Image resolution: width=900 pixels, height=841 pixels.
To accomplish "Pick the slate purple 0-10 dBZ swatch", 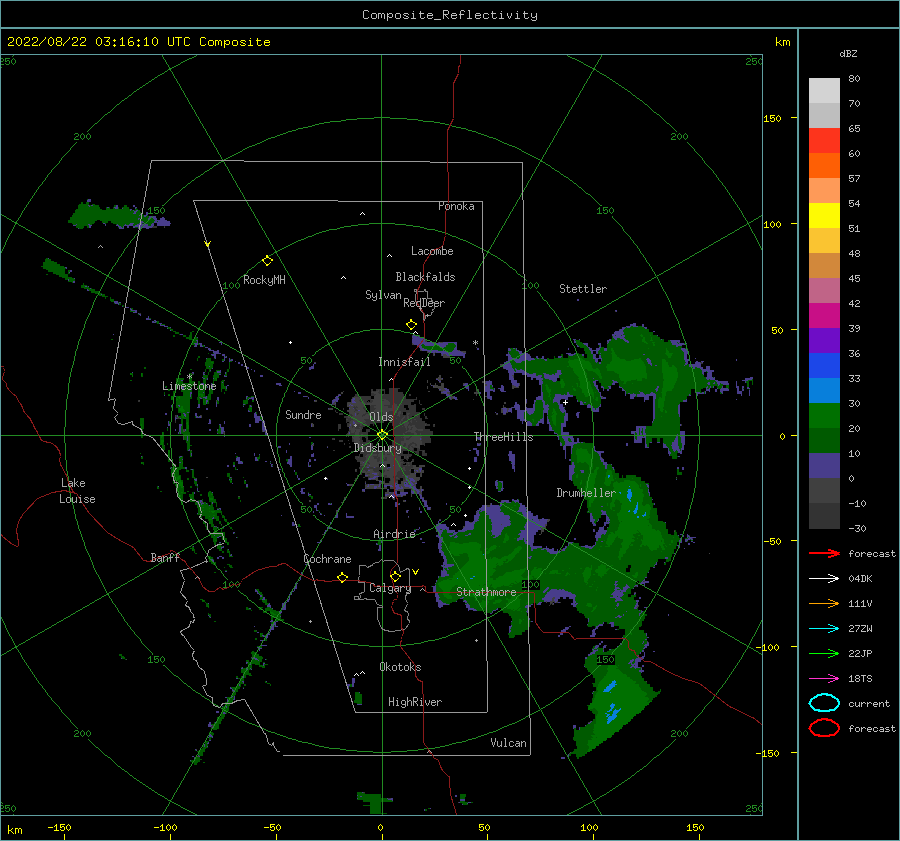I will coord(824,466).
